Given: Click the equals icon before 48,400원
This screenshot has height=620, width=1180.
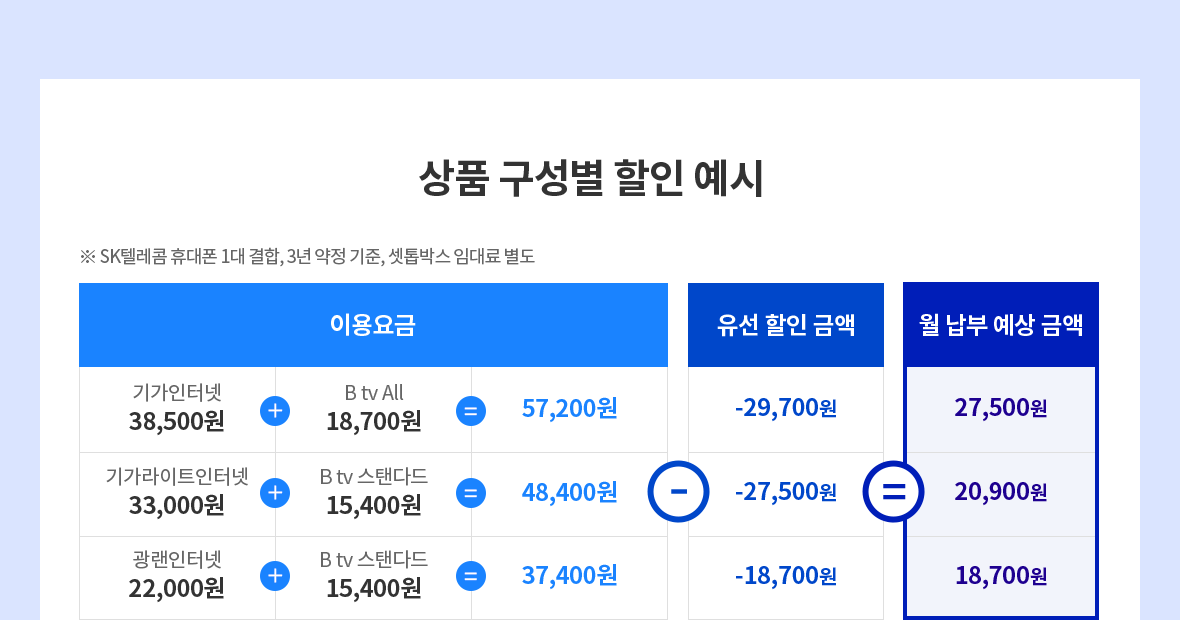Looking at the screenshot, I should tap(471, 493).
